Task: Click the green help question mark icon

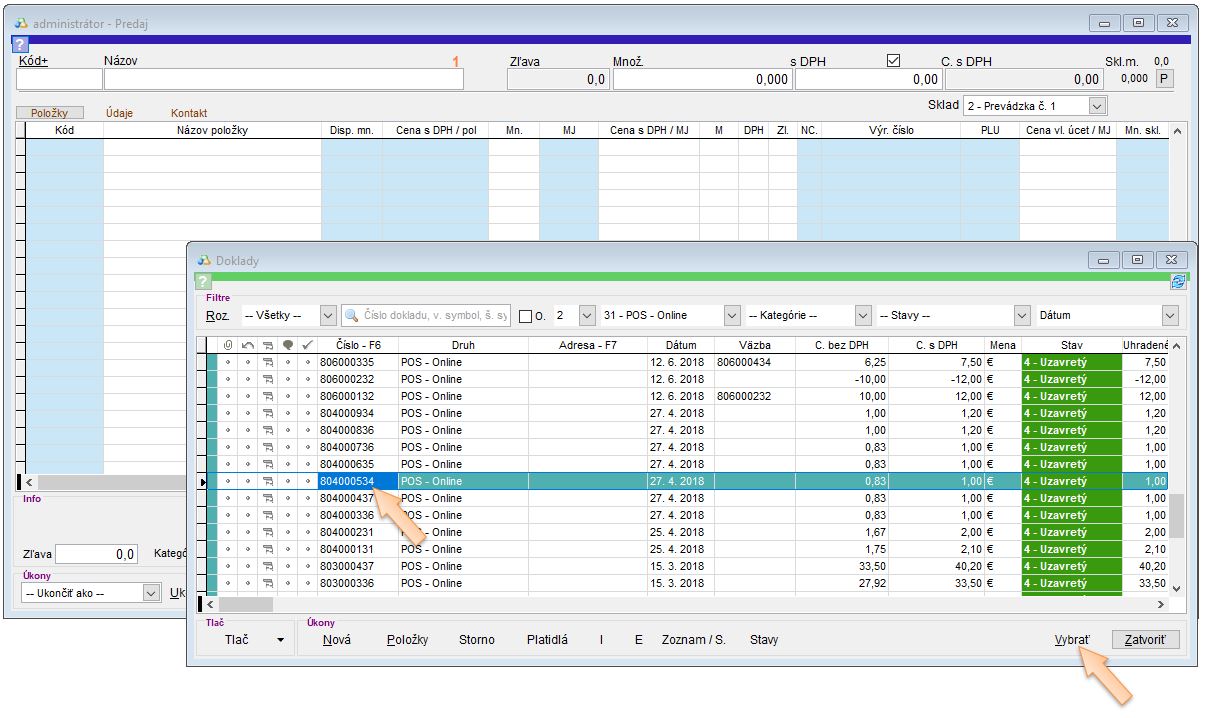Action: 202,282
